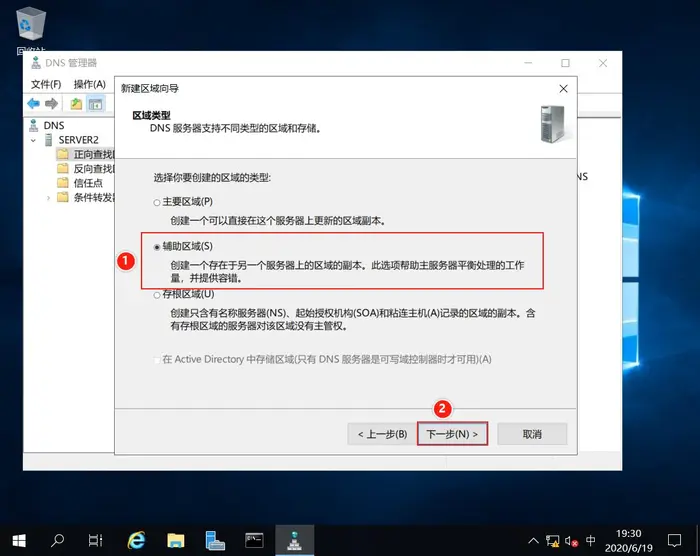Click the DNS Manager taskbar icon
Image resolution: width=700 pixels, height=556 pixels.
pos(295,541)
